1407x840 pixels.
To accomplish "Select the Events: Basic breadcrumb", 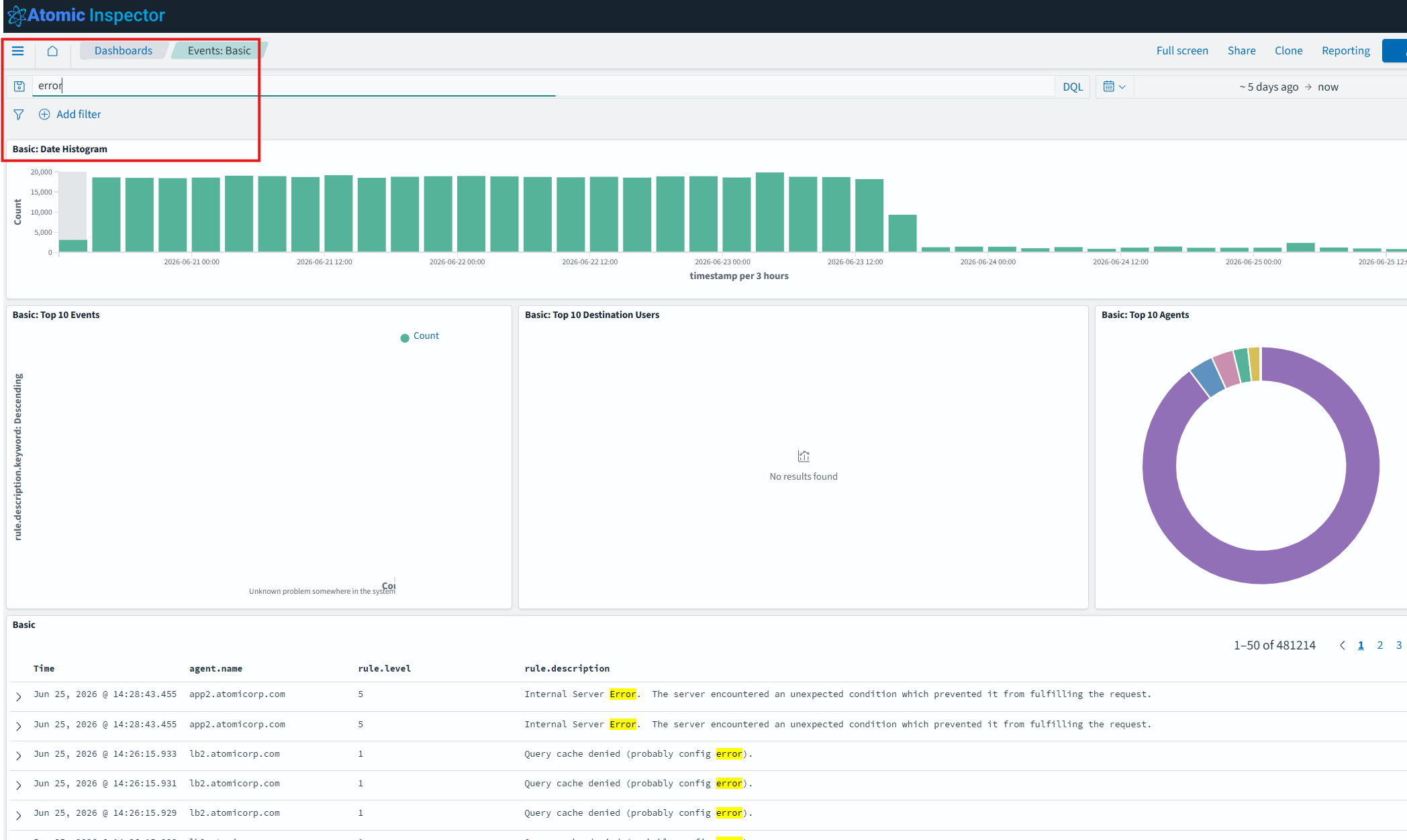I will pyautogui.click(x=219, y=51).
